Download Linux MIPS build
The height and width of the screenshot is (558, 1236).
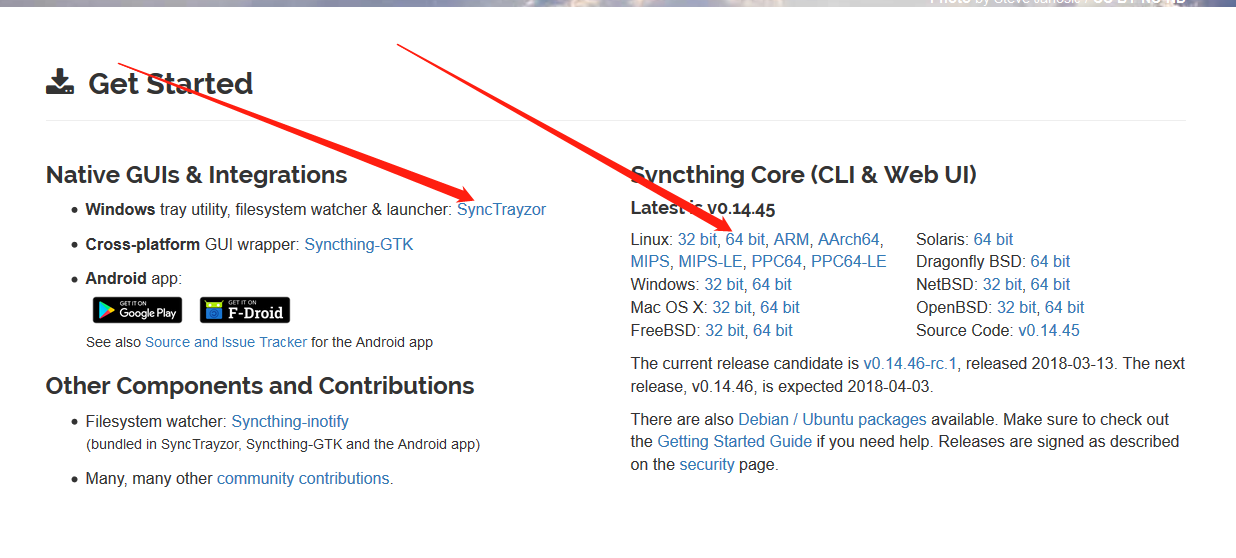click(x=650, y=262)
